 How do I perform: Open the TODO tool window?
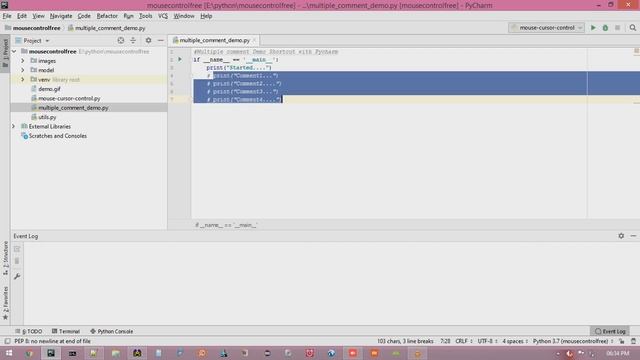click(29, 331)
